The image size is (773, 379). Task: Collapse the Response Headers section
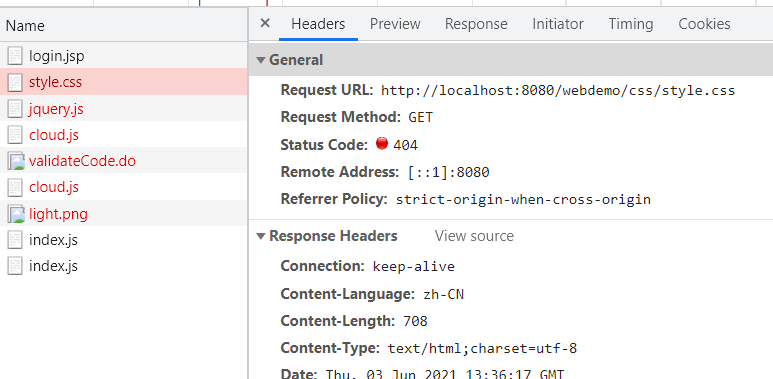tap(261, 236)
